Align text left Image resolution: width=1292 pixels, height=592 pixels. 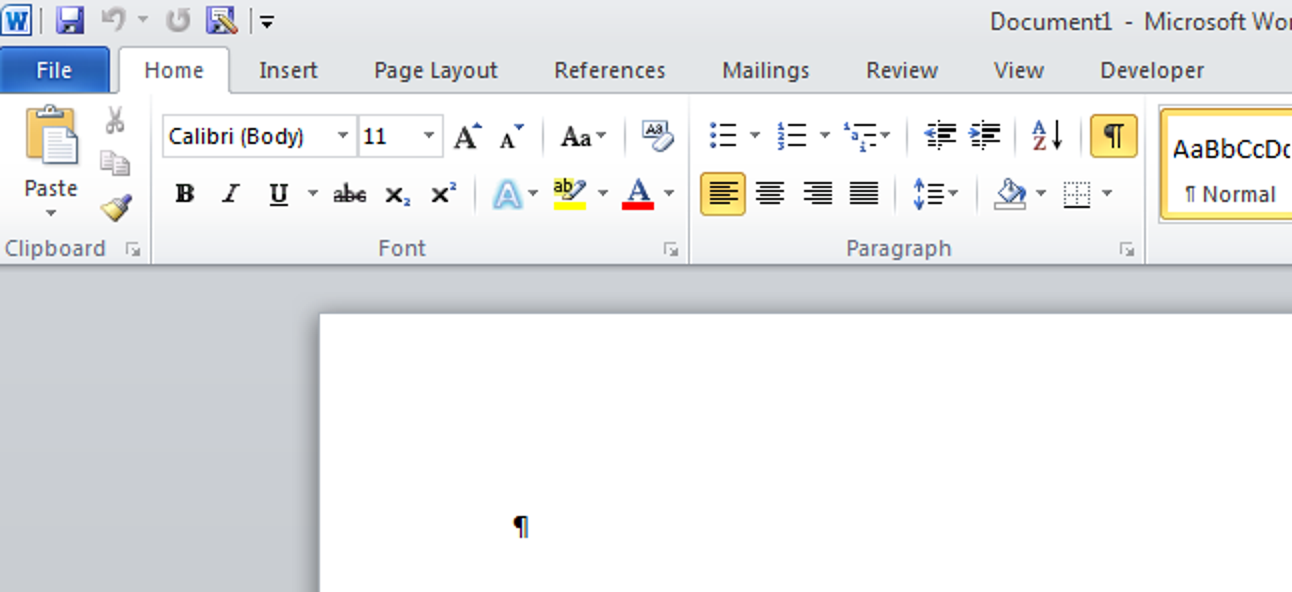tap(722, 193)
